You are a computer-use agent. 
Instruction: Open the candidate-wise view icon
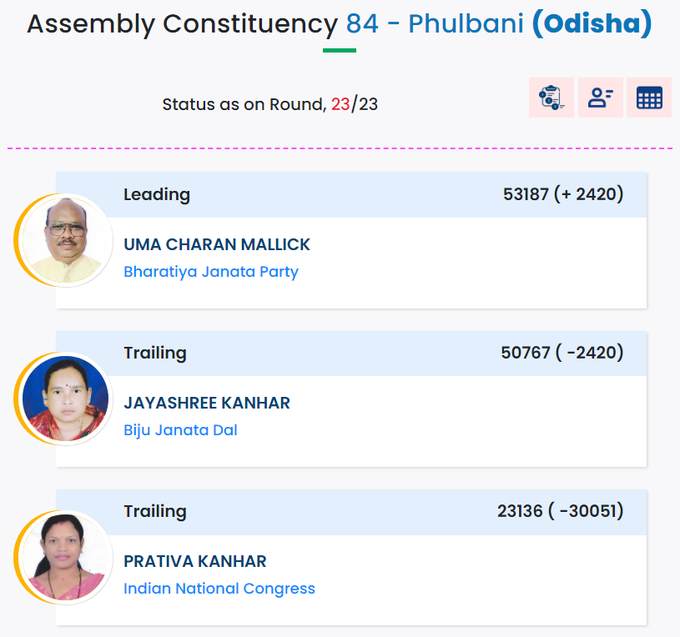601,98
